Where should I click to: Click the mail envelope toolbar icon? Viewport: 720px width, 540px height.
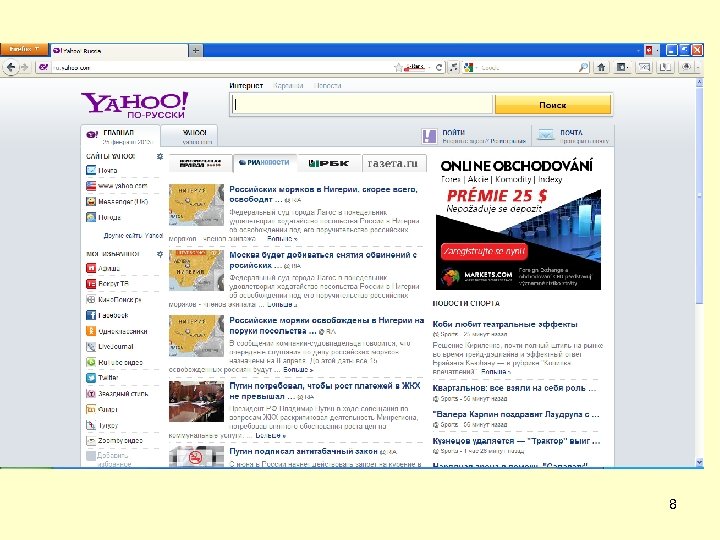point(644,68)
